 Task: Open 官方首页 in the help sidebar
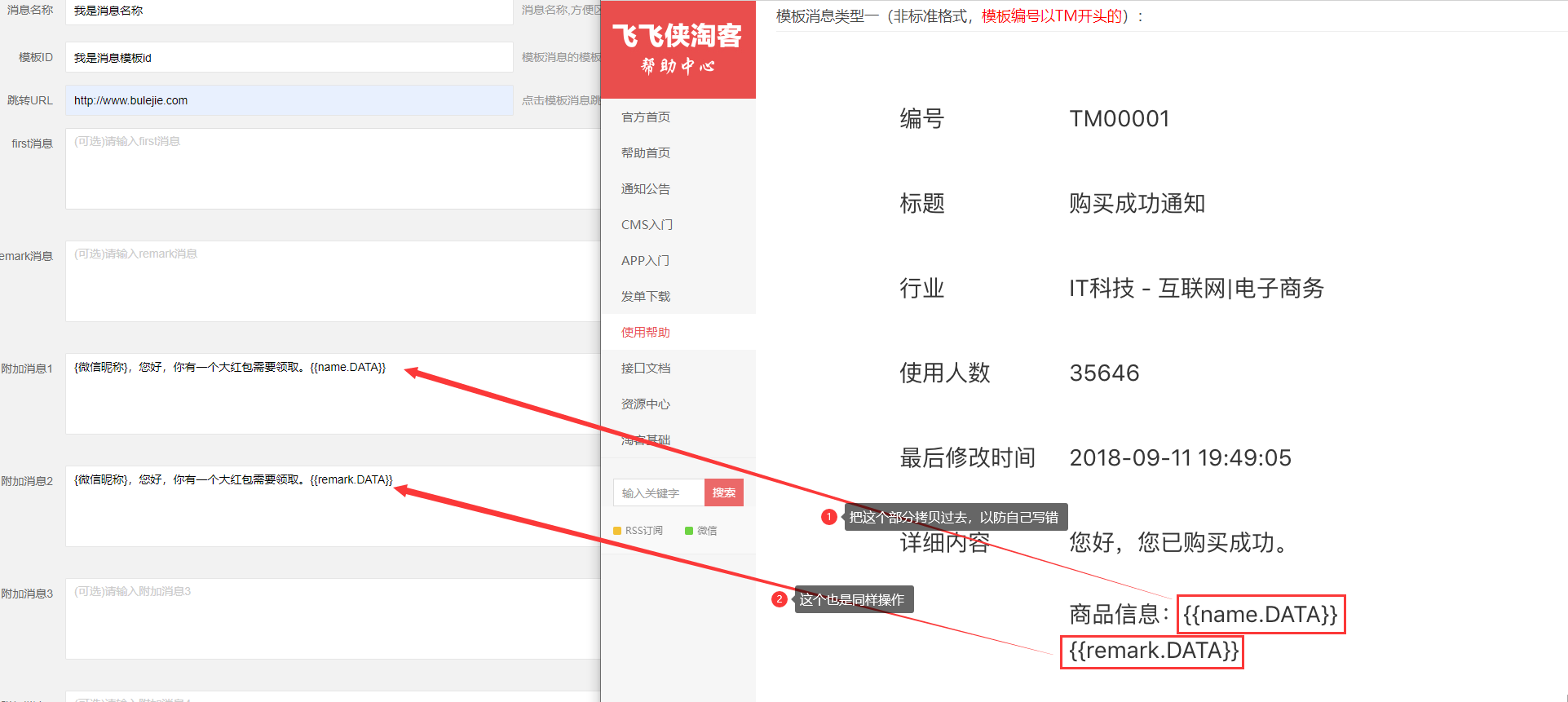coord(646,117)
